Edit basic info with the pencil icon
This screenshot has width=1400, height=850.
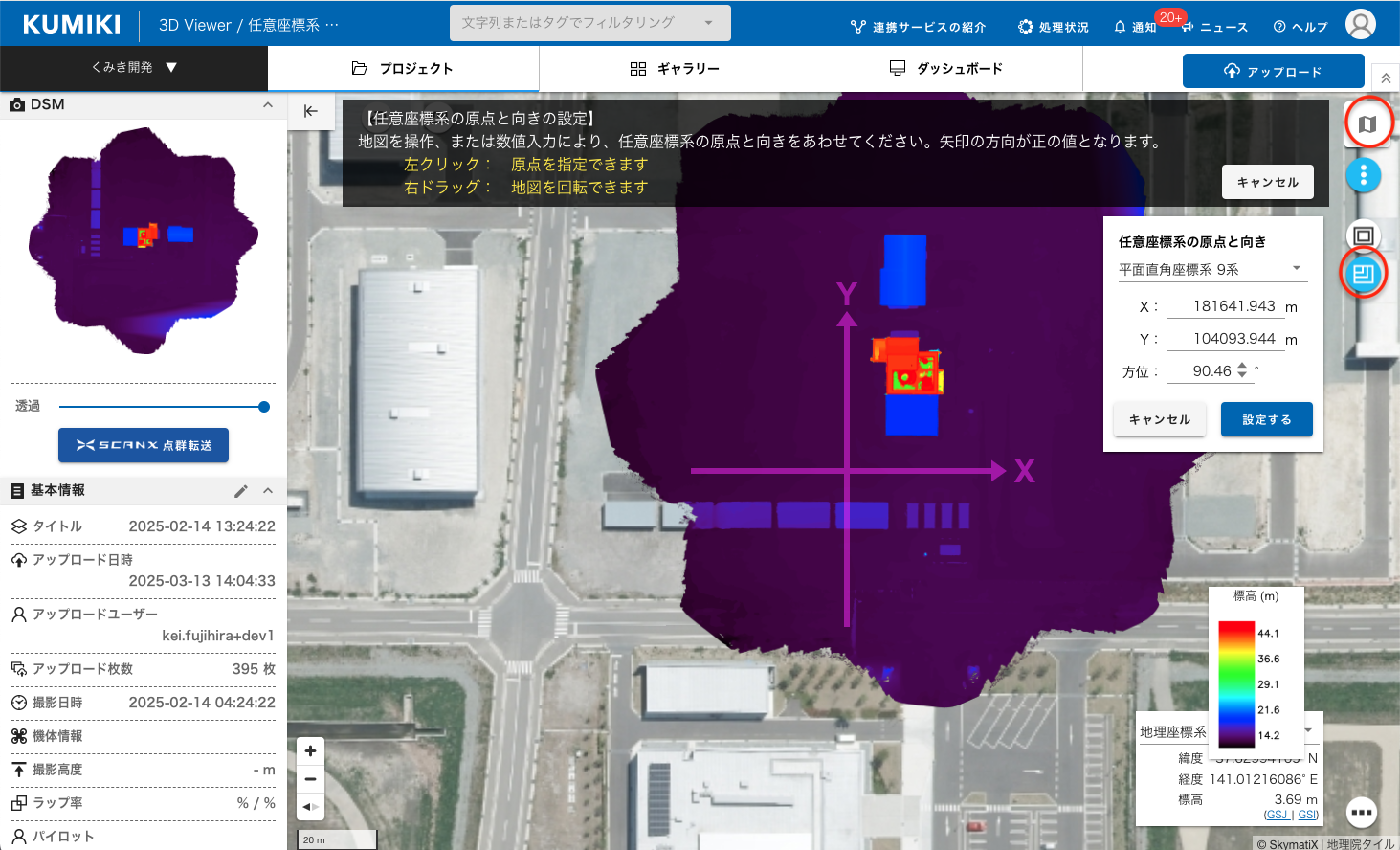click(241, 491)
